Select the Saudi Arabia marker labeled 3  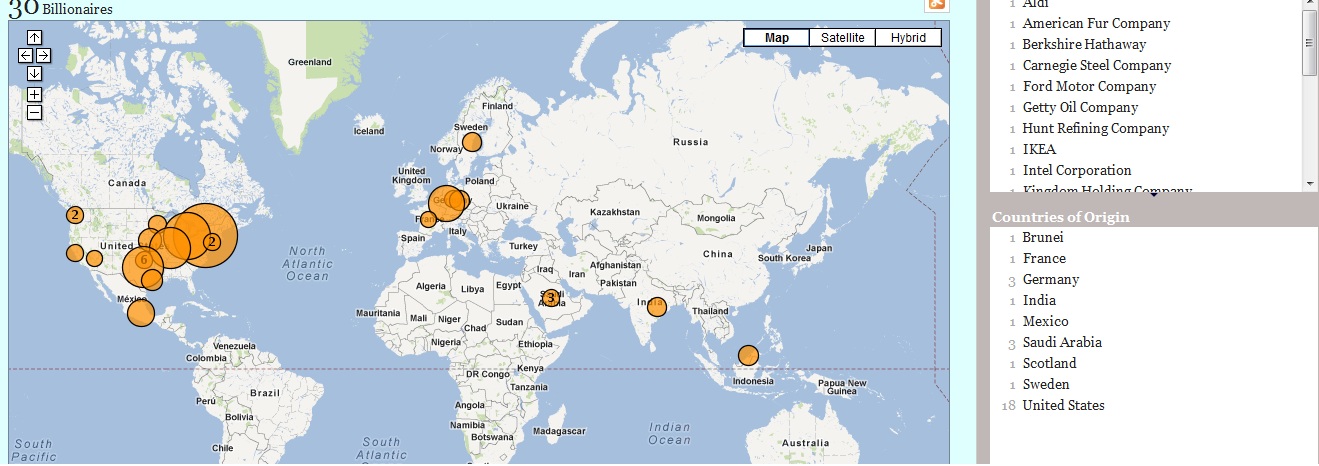(x=550, y=298)
